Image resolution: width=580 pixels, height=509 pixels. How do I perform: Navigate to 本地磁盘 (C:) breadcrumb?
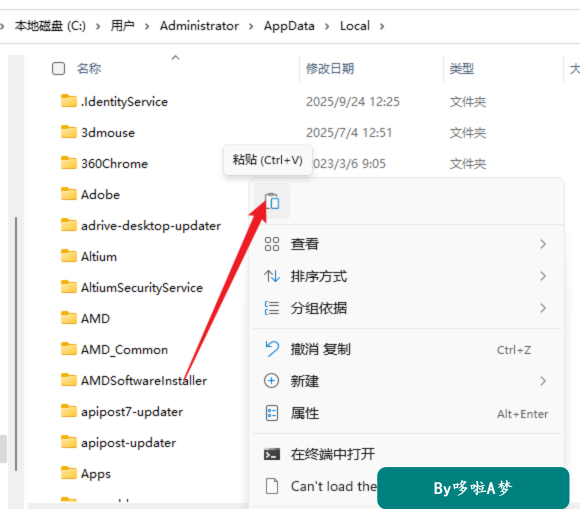coord(50,26)
